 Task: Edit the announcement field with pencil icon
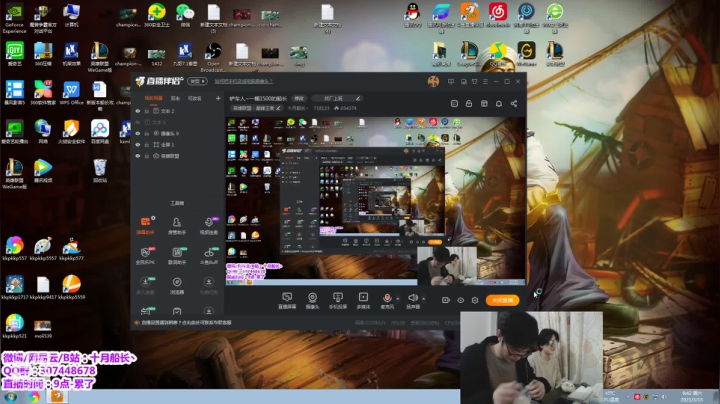338,98
